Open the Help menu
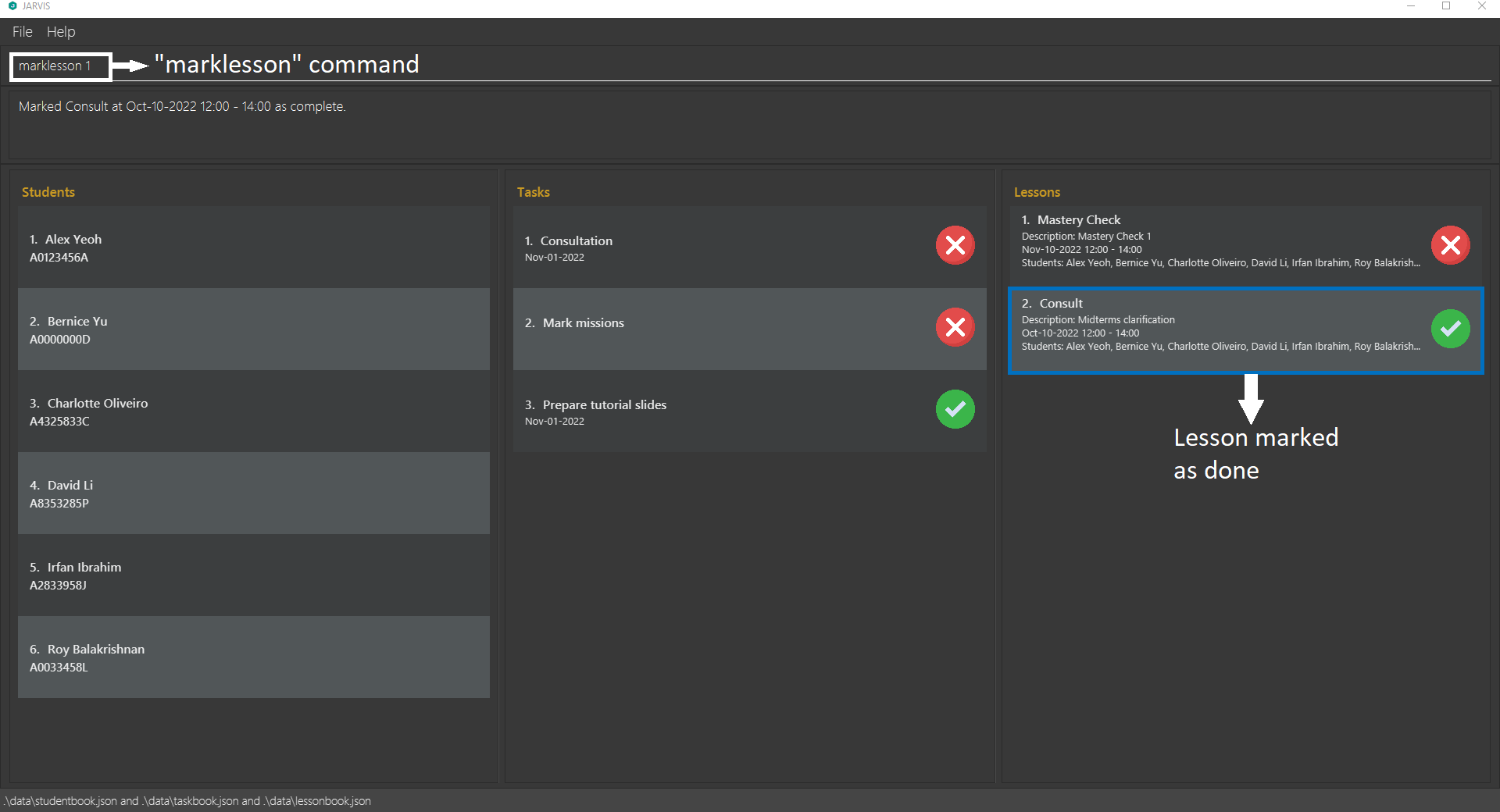This screenshot has width=1500, height=812. coord(61,32)
